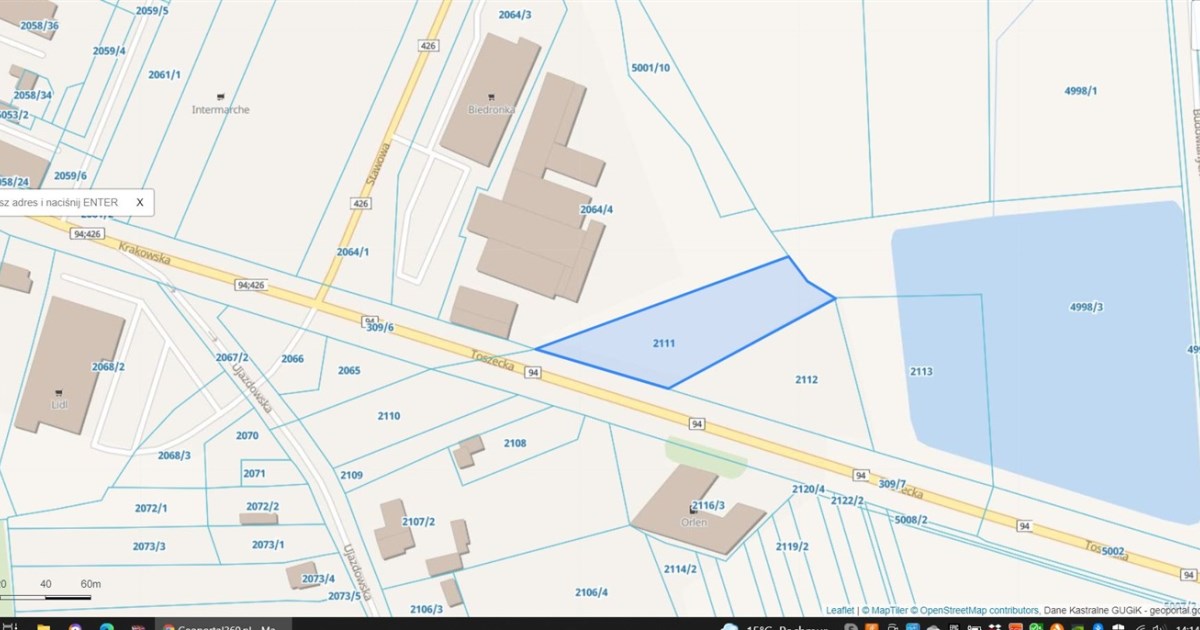Select parcel 4998/1 in upper right
The image size is (1200, 630).
click(x=1081, y=91)
